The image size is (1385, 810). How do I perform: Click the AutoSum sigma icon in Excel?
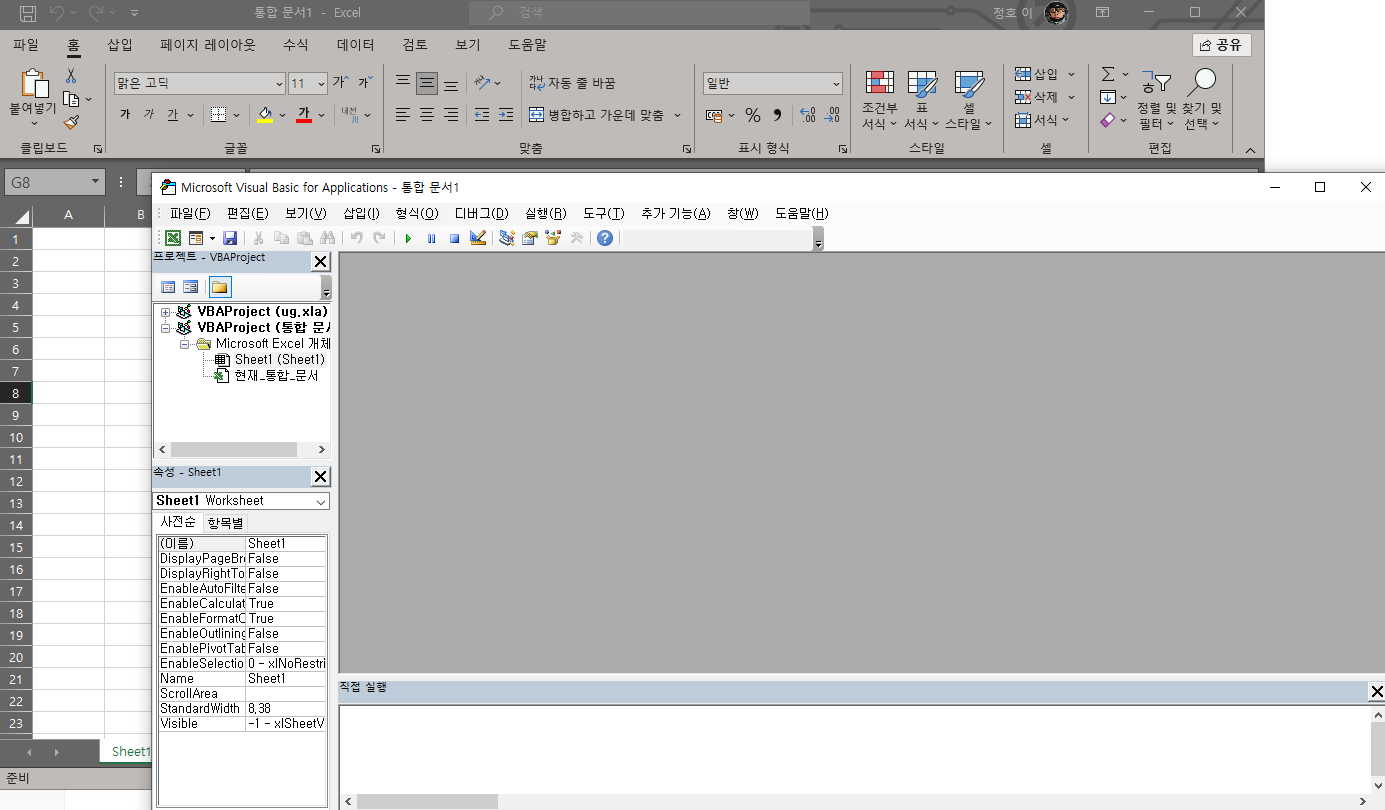point(1108,74)
